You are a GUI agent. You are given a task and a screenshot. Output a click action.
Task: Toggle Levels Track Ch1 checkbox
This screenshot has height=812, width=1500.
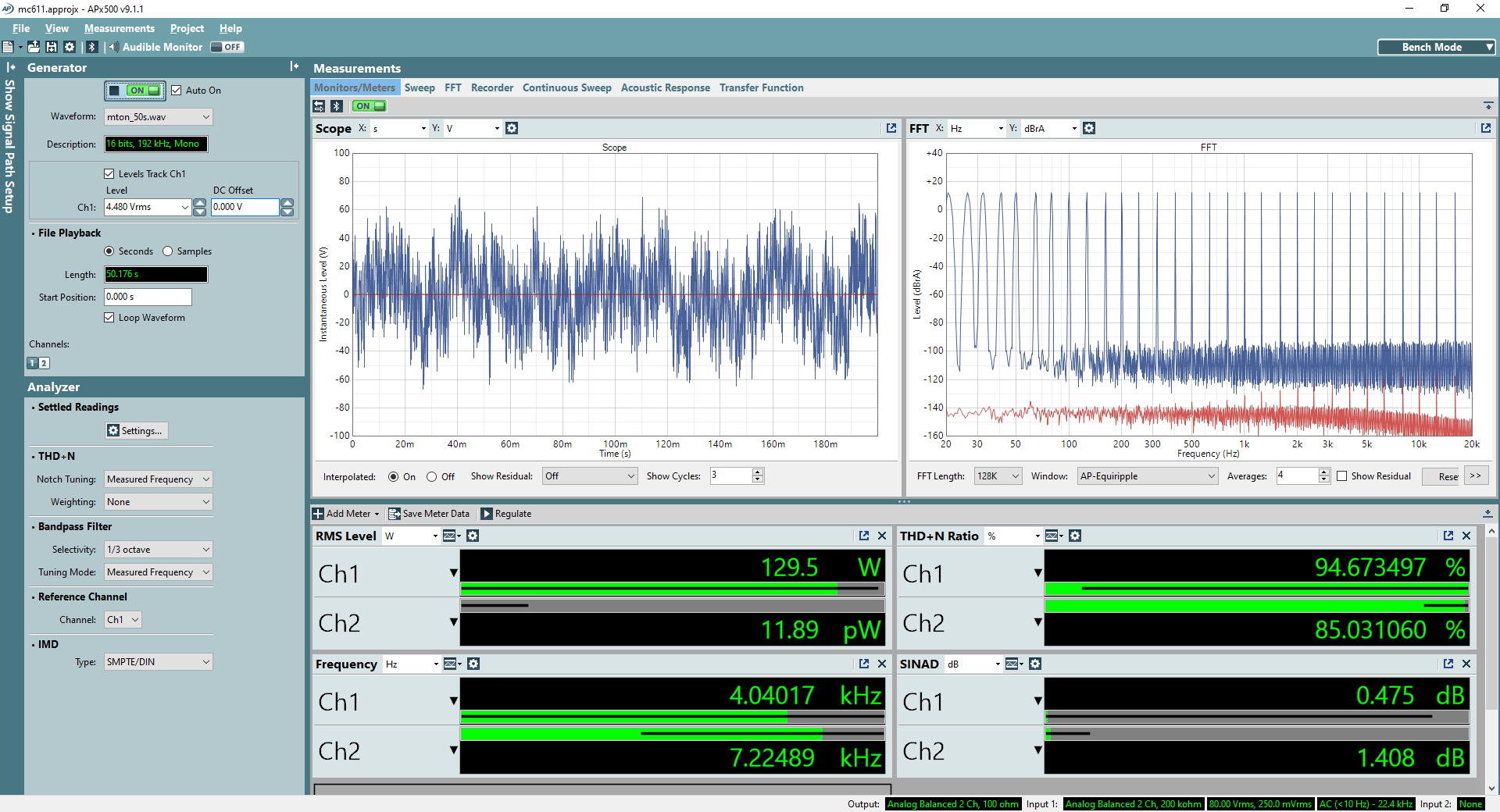[109, 174]
